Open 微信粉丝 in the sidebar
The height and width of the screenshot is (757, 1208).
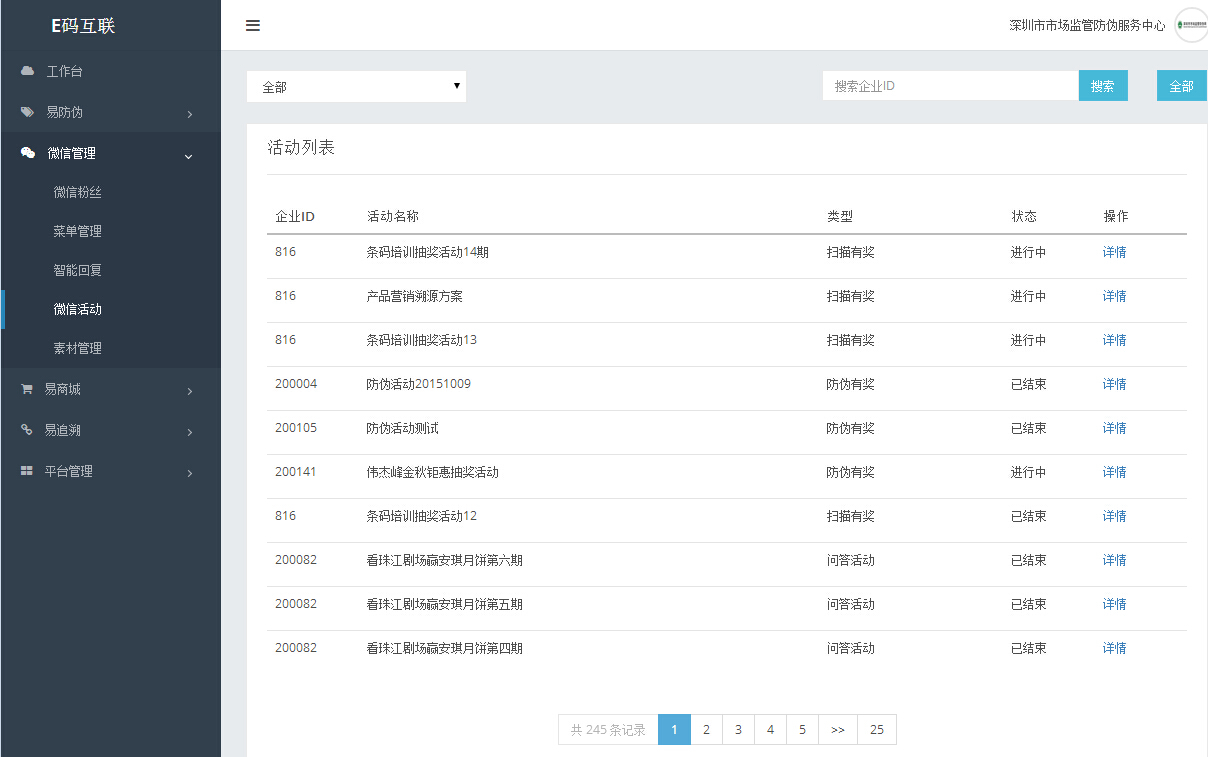click(78, 192)
